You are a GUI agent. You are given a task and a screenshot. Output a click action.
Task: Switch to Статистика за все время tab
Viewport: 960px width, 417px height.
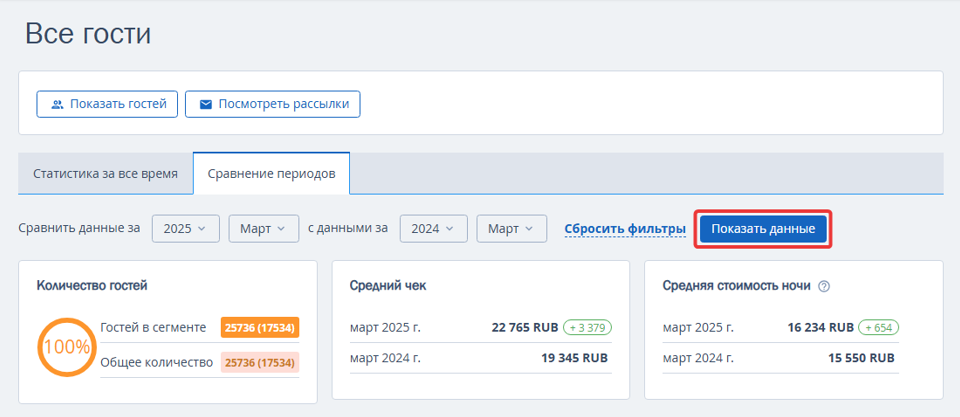coord(105,173)
